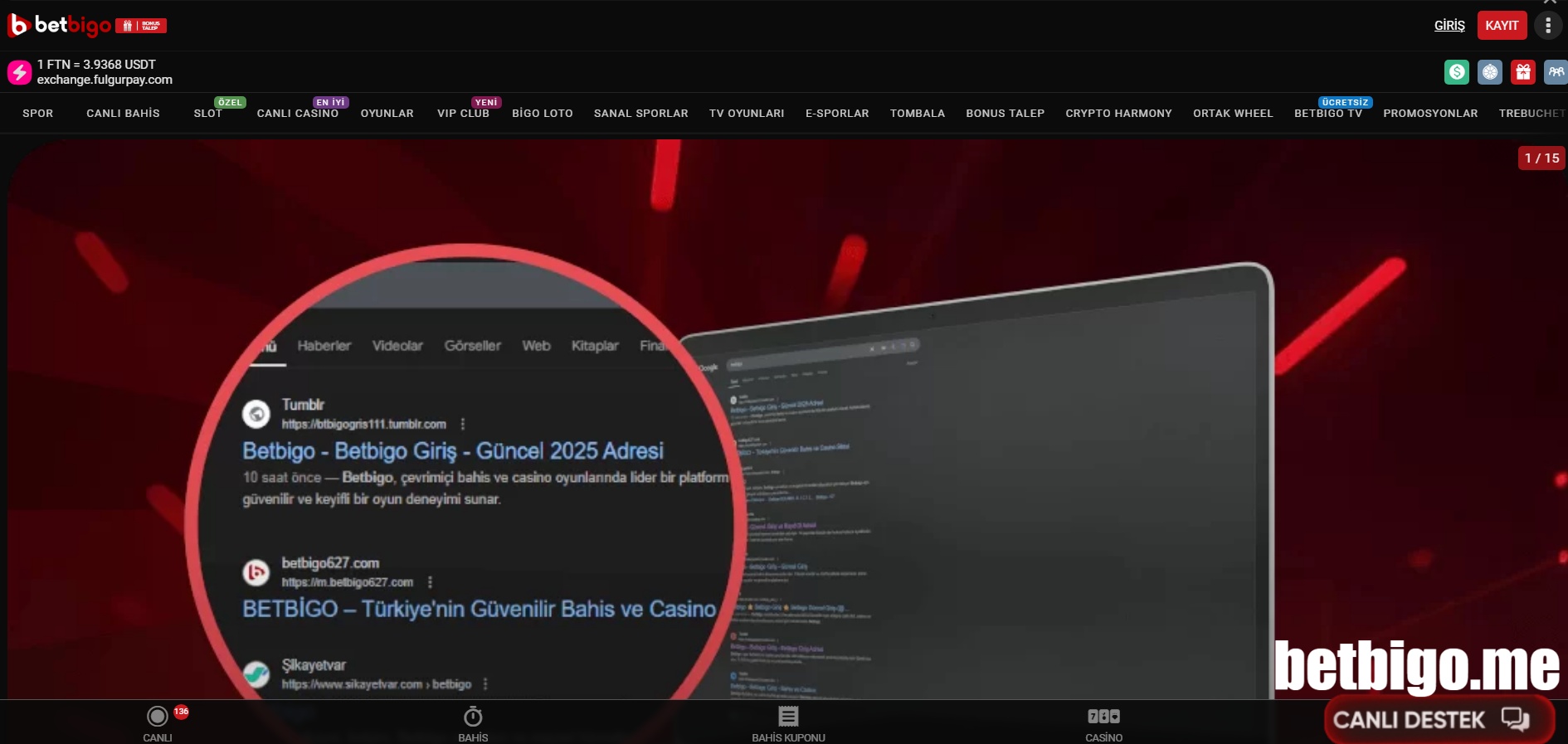Open the red gift box icon
The height and width of the screenshot is (744, 1568).
pos(1523,72)
